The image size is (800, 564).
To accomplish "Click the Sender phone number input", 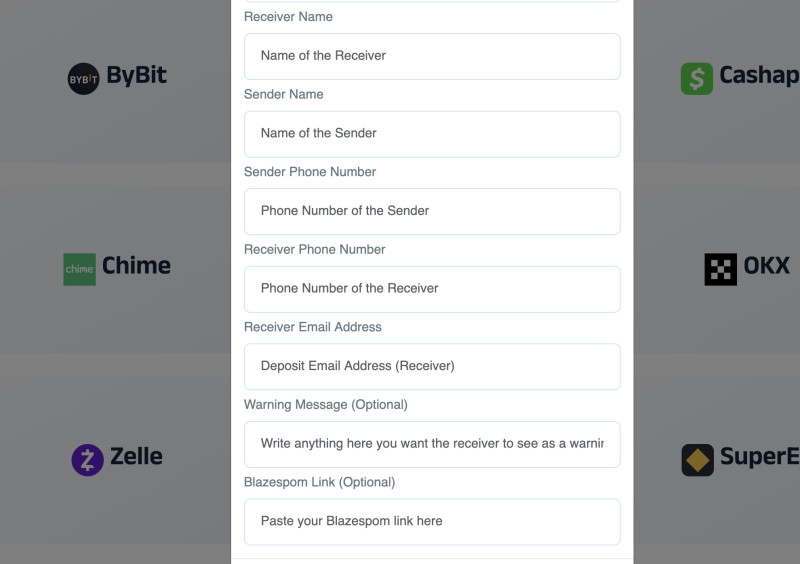I will (x=432, y=211).
